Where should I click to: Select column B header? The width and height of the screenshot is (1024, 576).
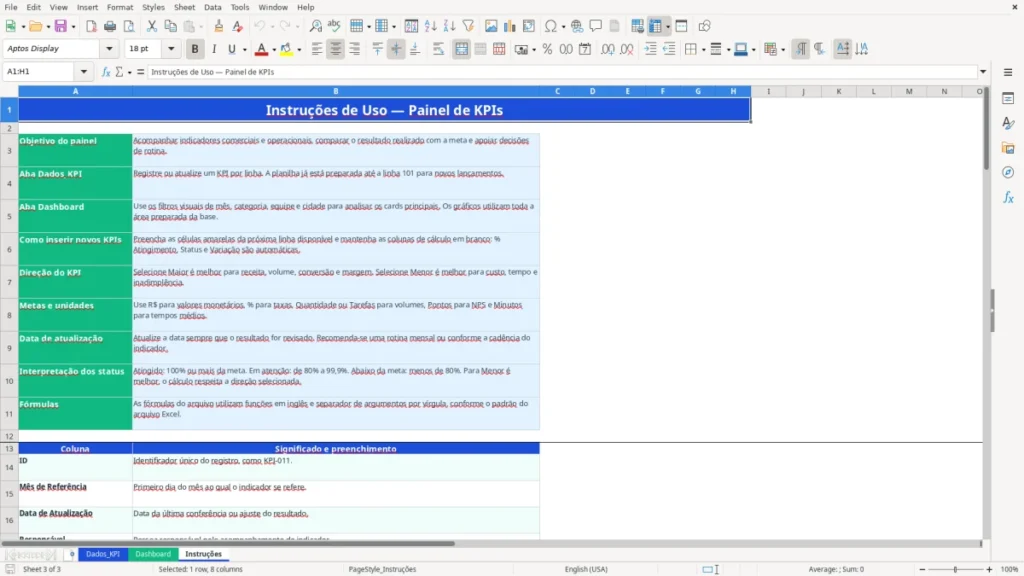coord(336,91)
